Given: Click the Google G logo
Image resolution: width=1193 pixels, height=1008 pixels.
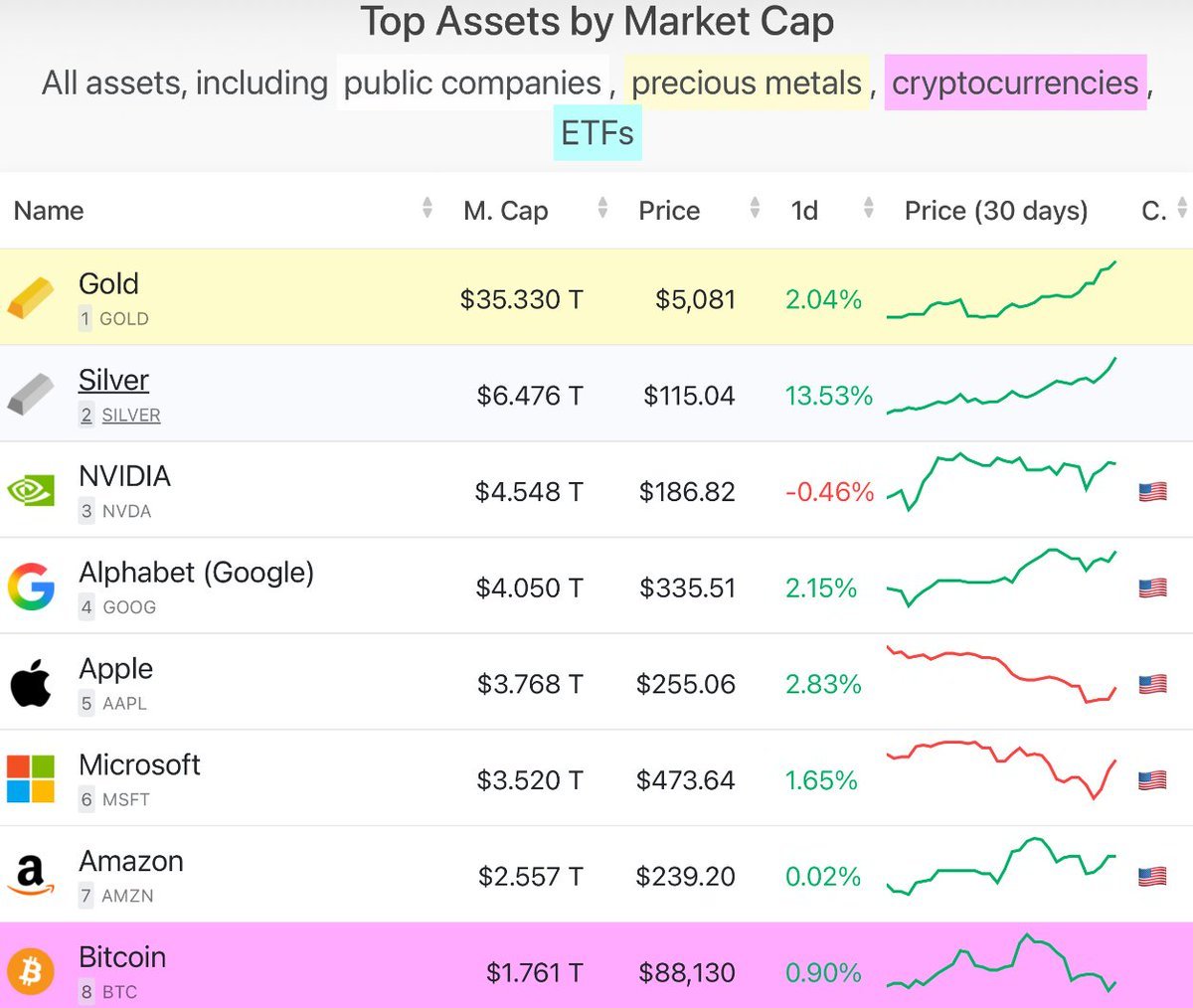Looking at the screenshot, I should 30,587.
